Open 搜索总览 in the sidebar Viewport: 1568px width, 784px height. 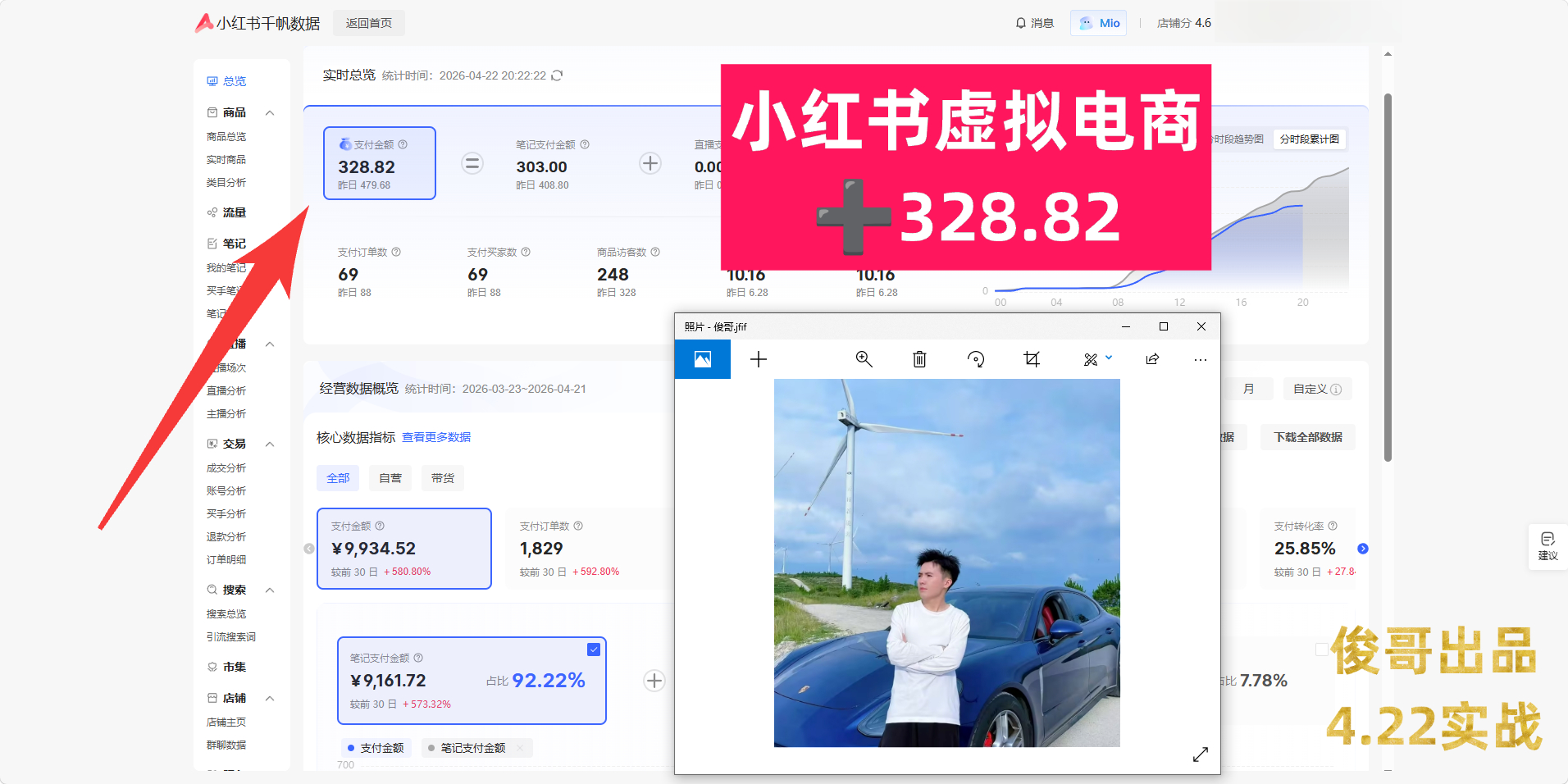(226, 614)
